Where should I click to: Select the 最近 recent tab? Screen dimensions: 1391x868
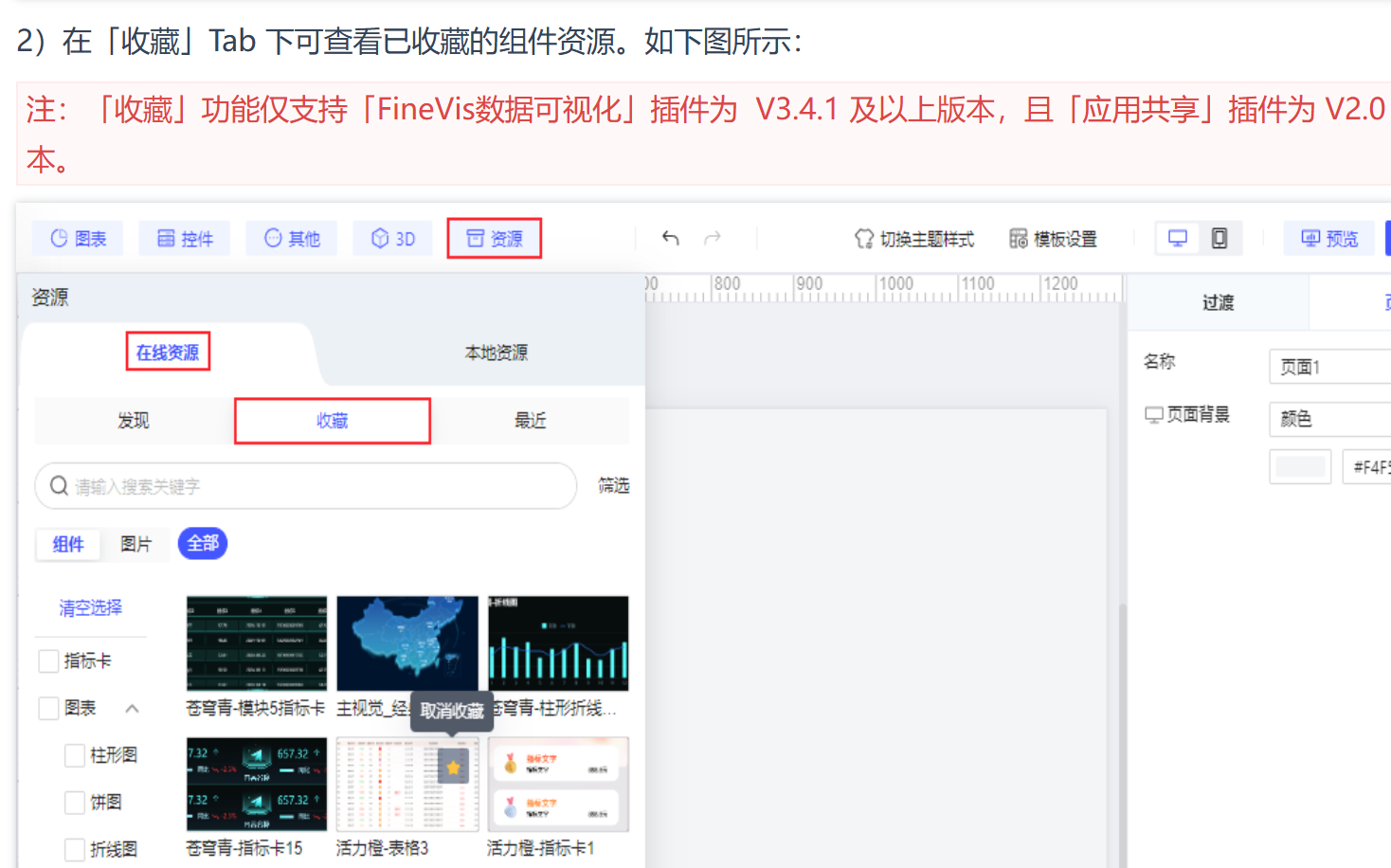click(531, 421)
